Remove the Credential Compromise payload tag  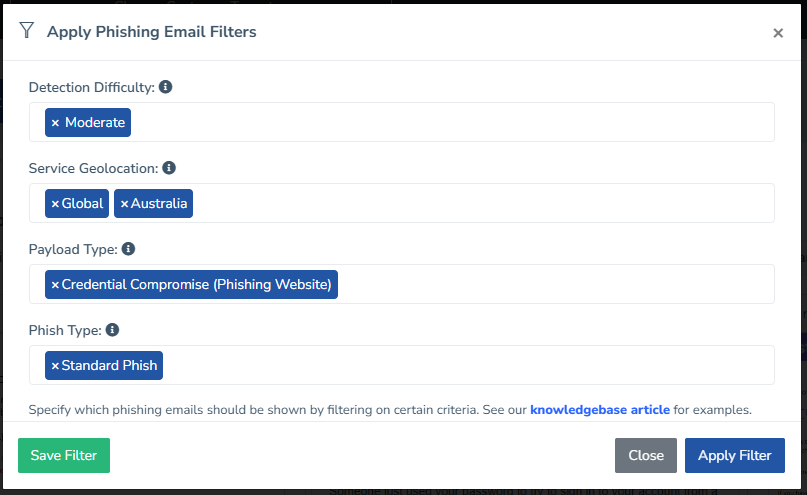[x=55, y=285]
